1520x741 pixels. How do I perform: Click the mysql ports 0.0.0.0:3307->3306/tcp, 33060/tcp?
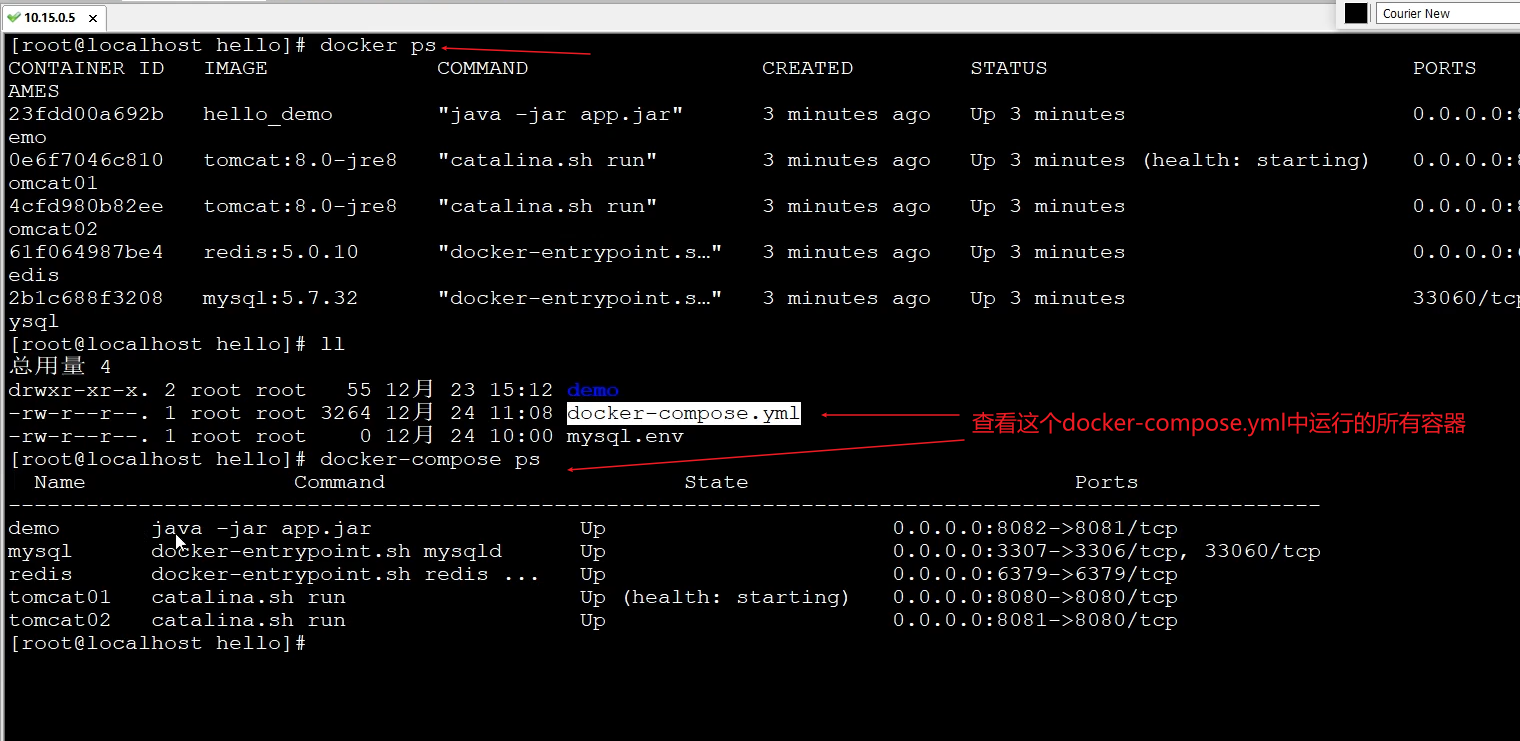(x=1107, y=551)
